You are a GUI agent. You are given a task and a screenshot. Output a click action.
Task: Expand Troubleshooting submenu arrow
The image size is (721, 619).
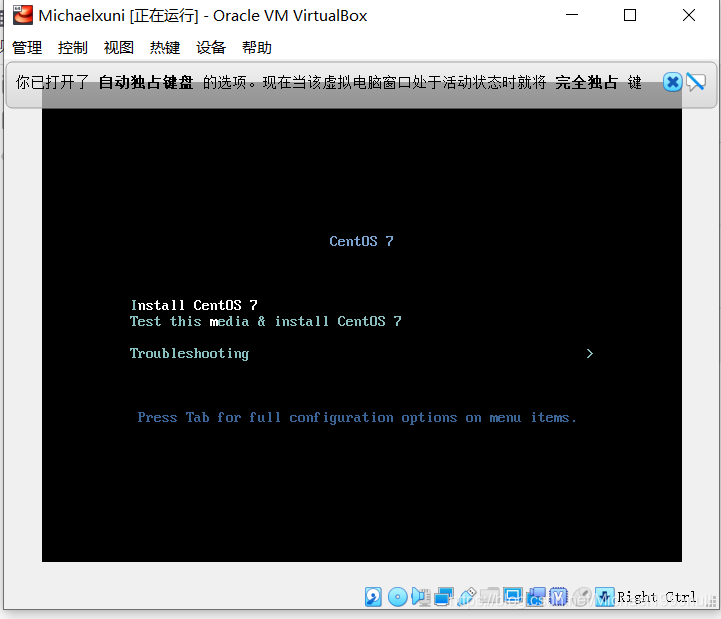click(x=589, y=353)
